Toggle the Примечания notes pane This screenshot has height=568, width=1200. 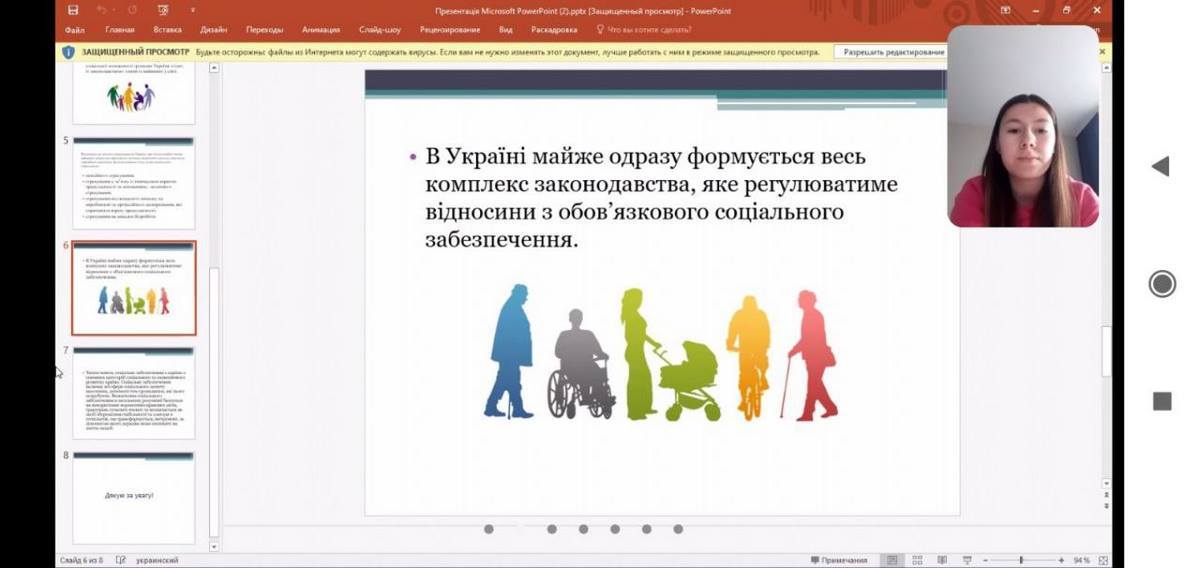[838, 560]
